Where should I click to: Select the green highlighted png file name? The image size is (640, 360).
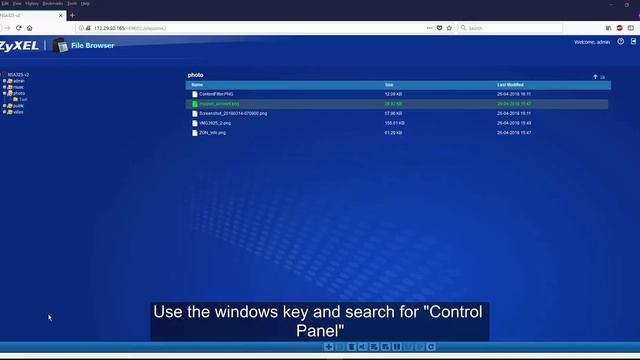[219, 104]
